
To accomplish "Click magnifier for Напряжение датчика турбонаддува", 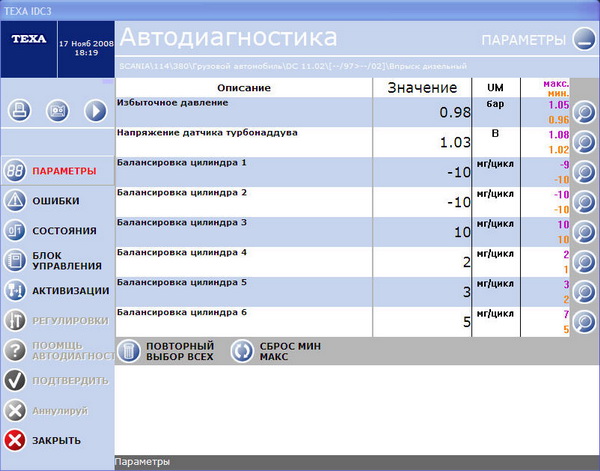I will tap(584, 142).
